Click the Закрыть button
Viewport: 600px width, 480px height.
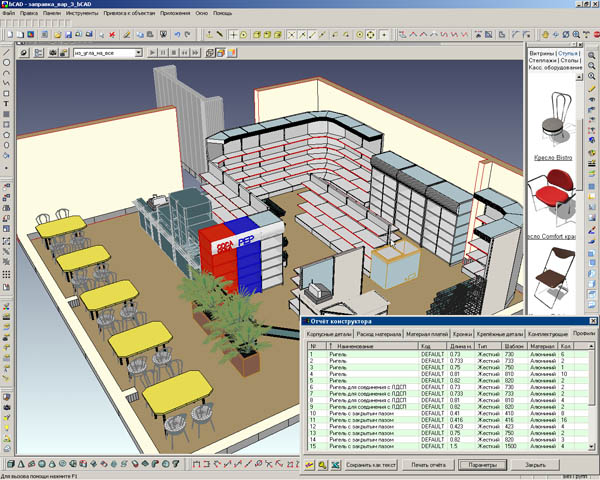coord(535,465)
